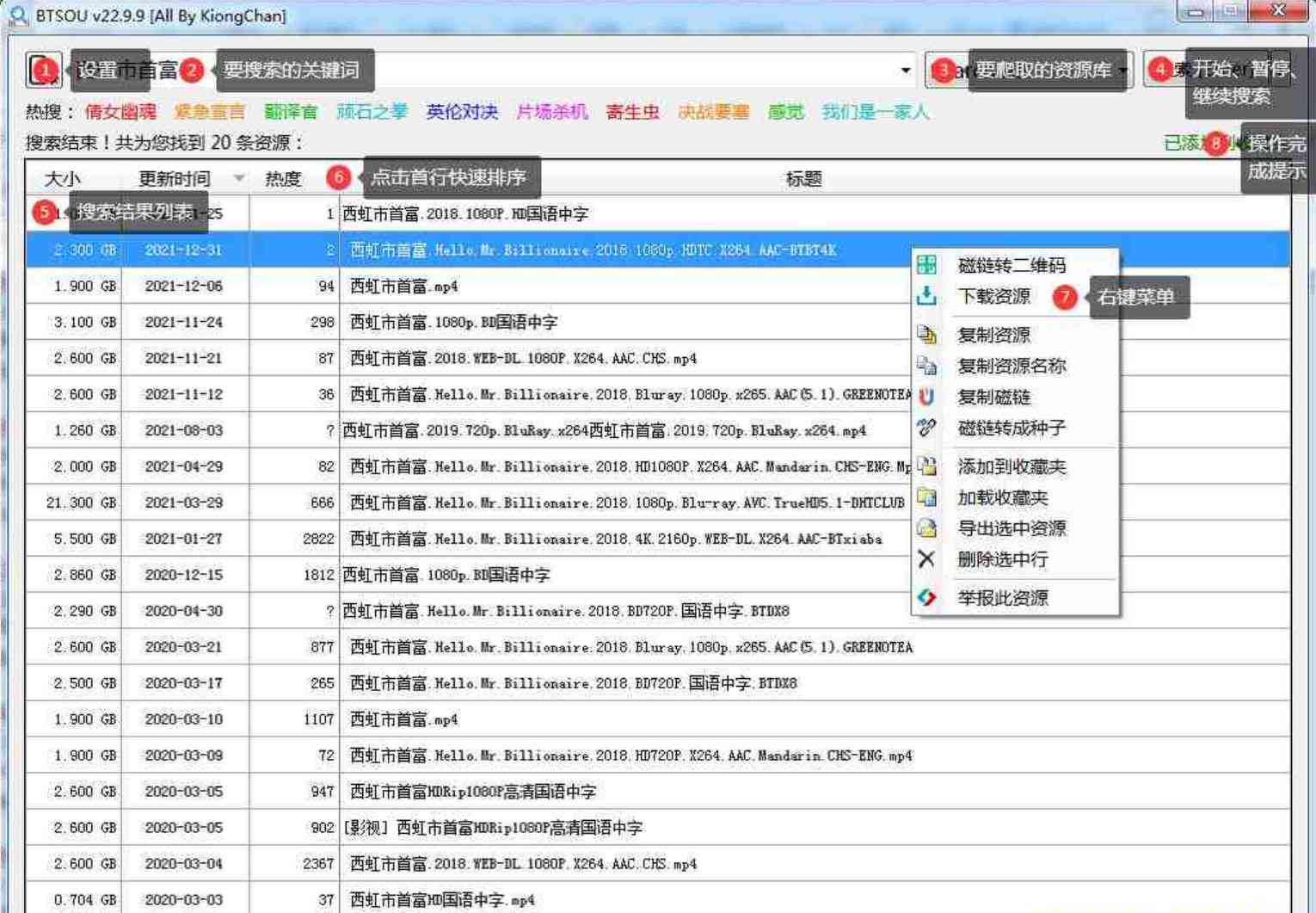
Task: Sort results by the 更新时间 column header
Action: tap(175, 178)
